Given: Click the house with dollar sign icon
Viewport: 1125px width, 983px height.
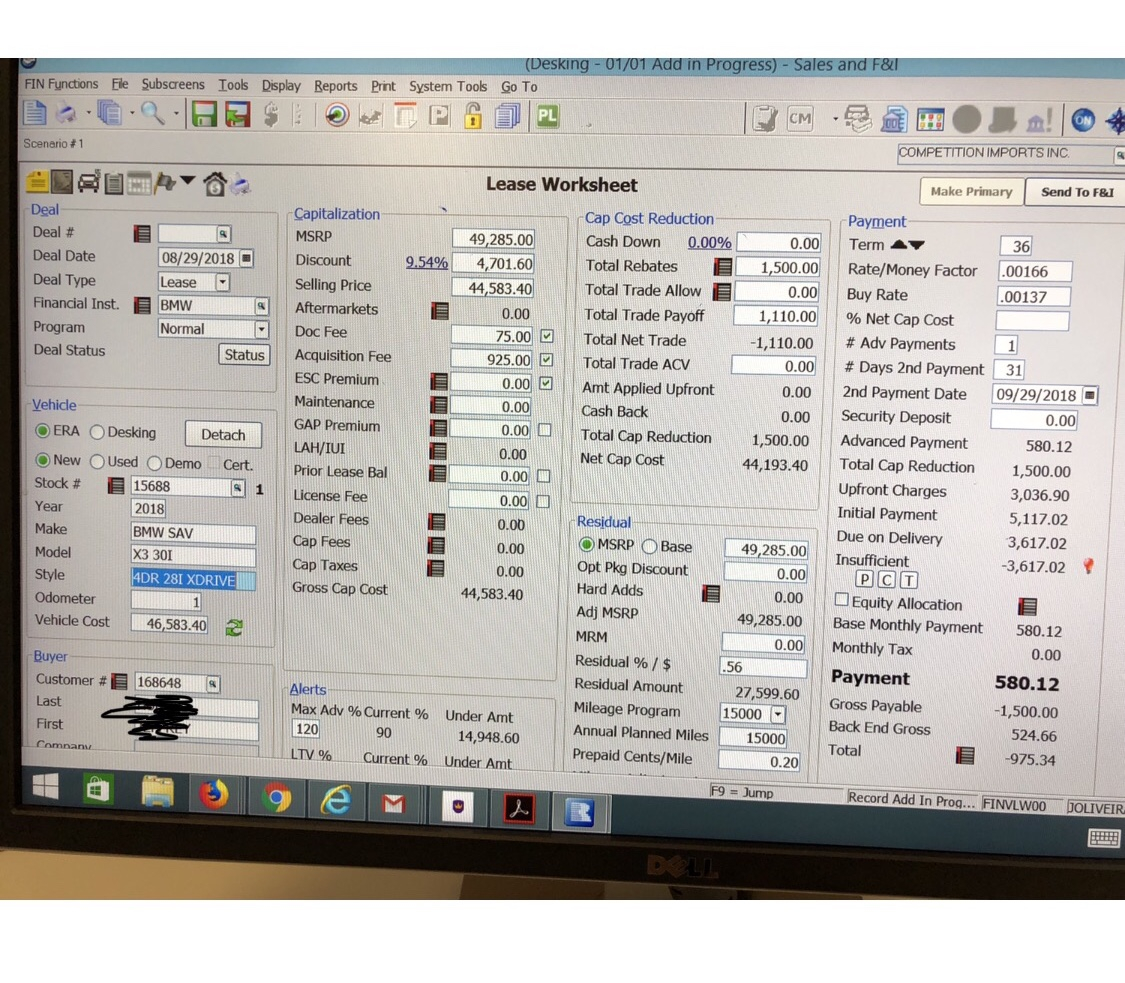Looking at the screenshot, I should click(x=214, y=184).
